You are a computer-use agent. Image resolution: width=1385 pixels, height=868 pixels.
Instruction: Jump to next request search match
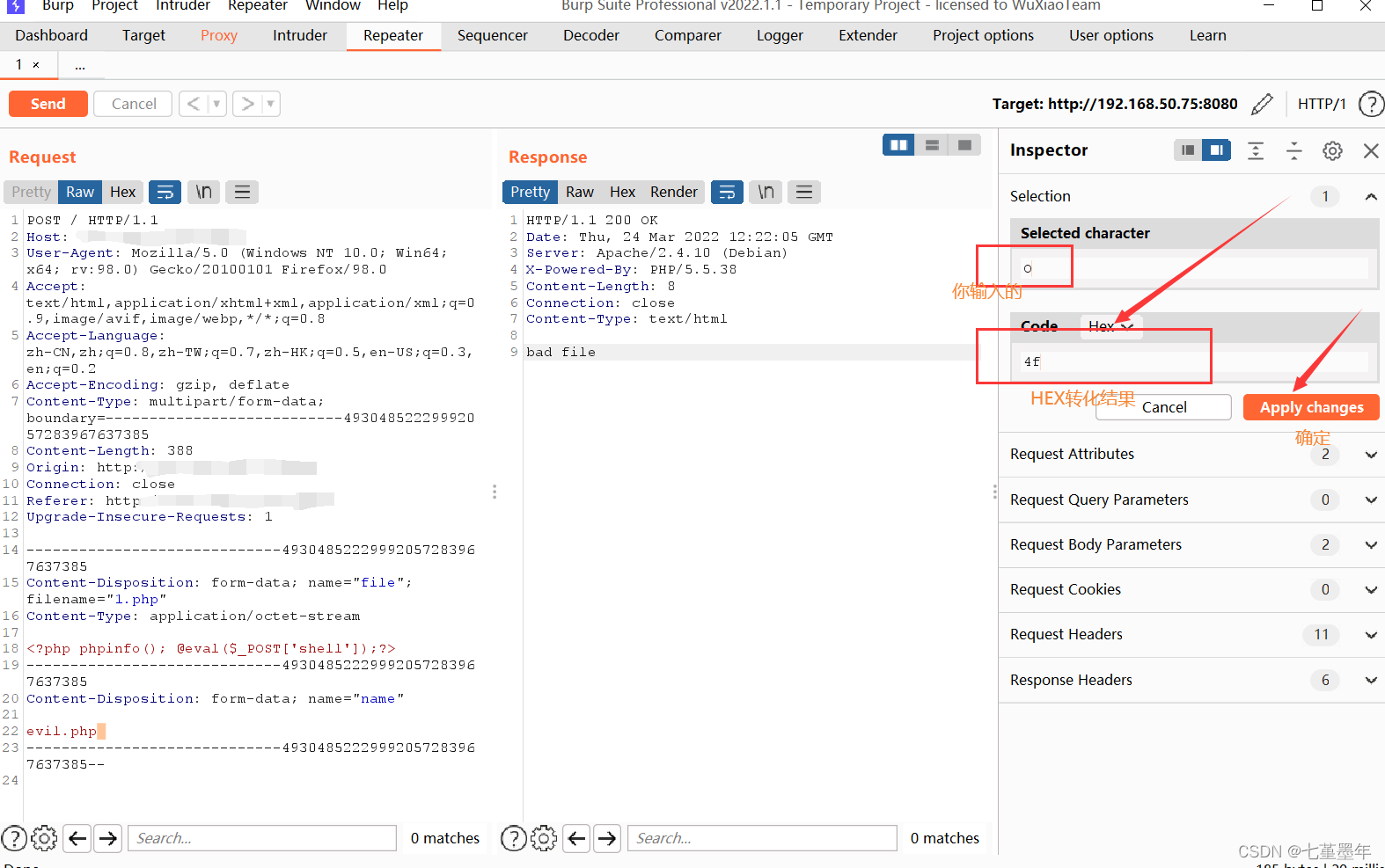coord(108,838)
